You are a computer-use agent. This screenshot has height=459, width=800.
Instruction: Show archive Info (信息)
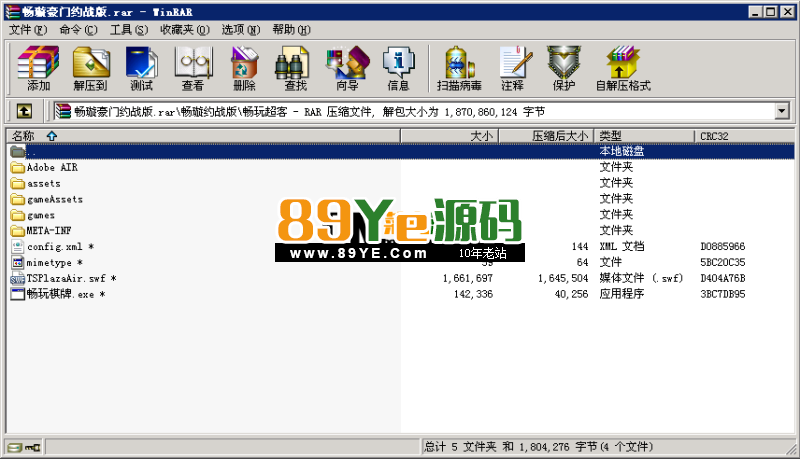tap(398, 68)
